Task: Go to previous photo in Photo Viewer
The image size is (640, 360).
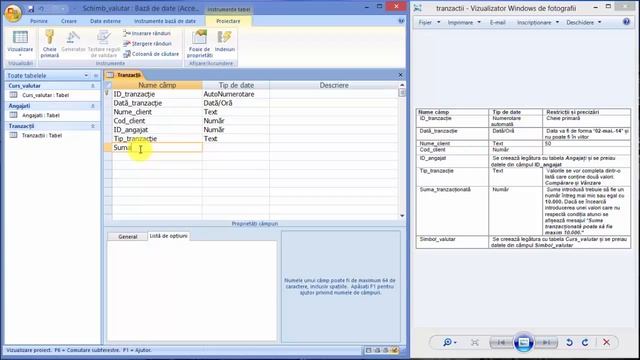Action: [501, 342]
